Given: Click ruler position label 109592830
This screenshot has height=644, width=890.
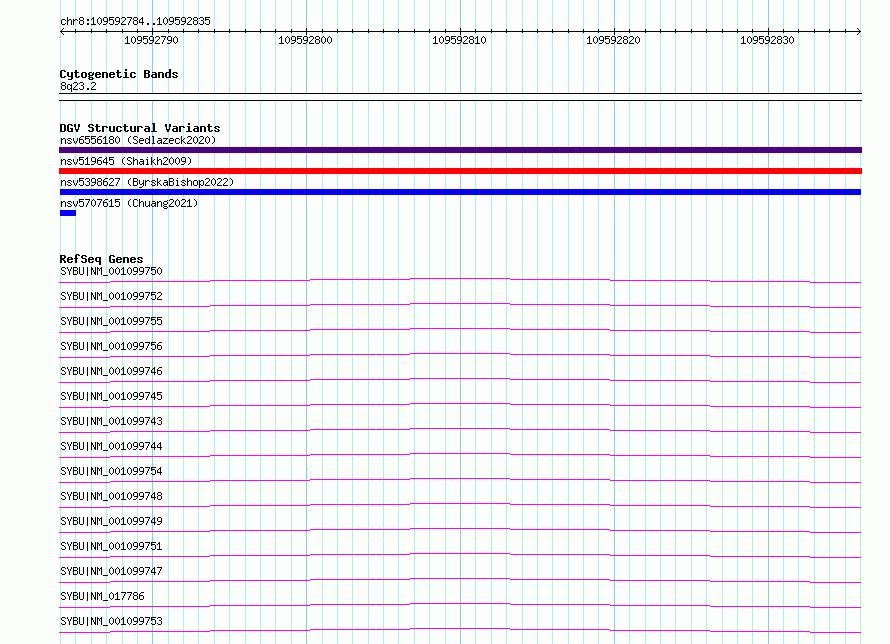Looking at the screenshot, I should pyautogui.click(x=767, y=40).
